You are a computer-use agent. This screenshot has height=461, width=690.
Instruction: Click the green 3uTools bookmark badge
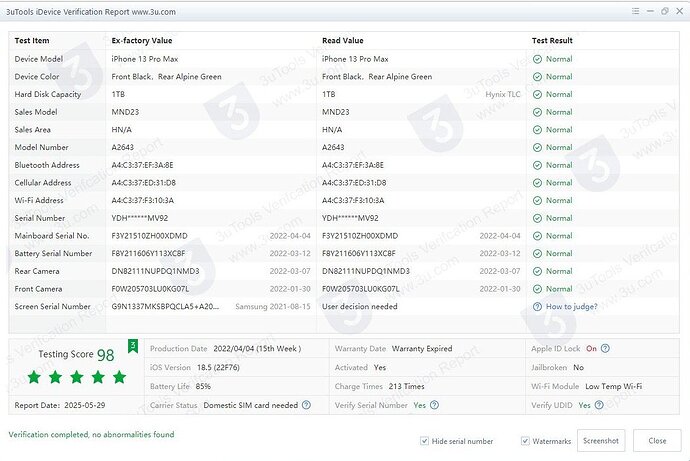point(133,346)
